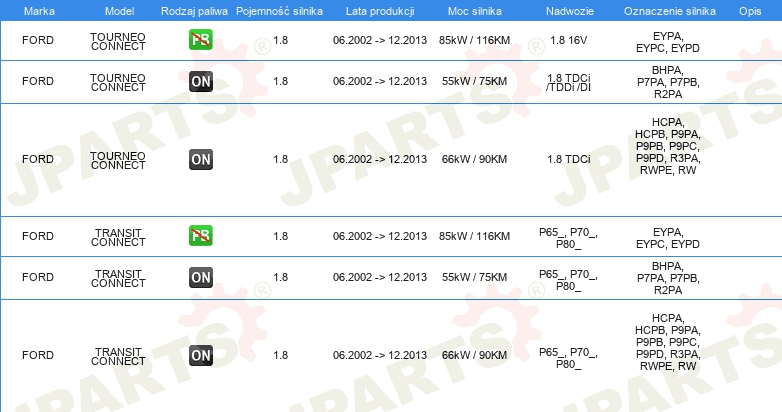Click 85kW / 116KM in Tourneo Connect row

coord(474,40)
